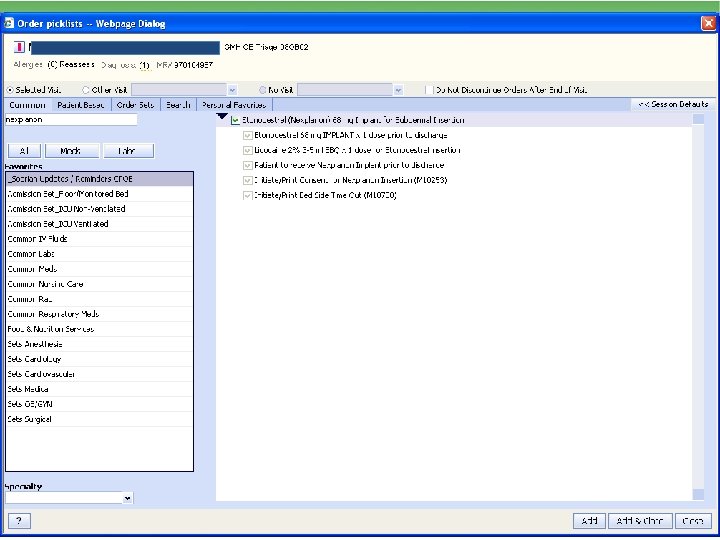Collapse the Etonogestrel order set black triangle

222,117
